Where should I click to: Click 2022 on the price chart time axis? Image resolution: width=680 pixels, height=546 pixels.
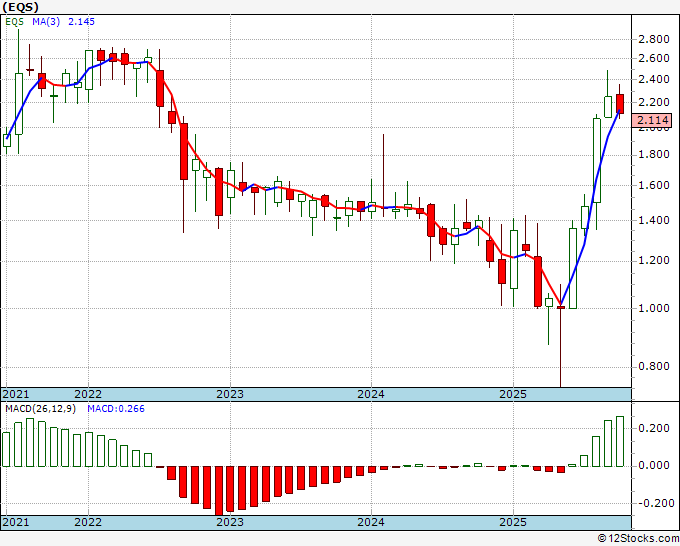pos(88,394)
